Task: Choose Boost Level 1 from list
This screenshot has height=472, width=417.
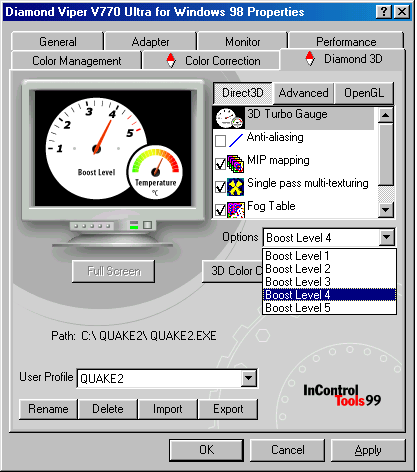Action: click(x=329, y=256)
